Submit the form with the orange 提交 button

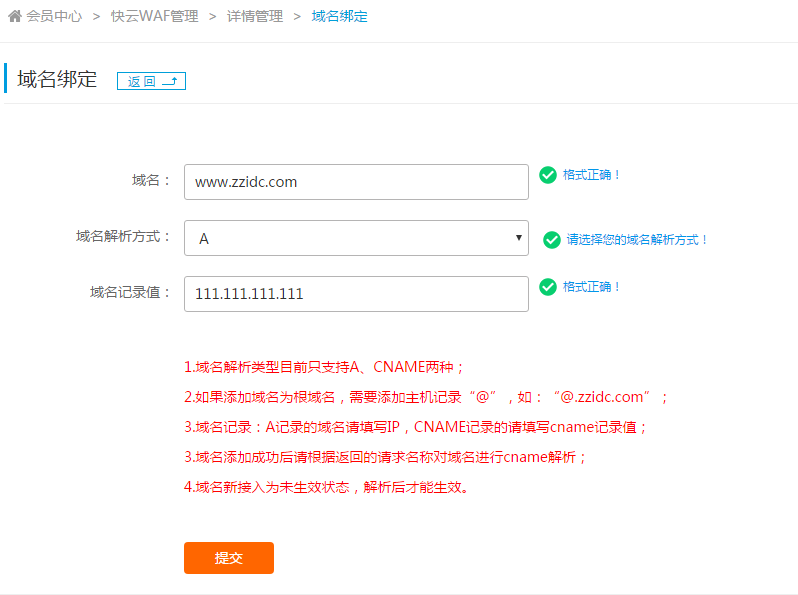229,558
